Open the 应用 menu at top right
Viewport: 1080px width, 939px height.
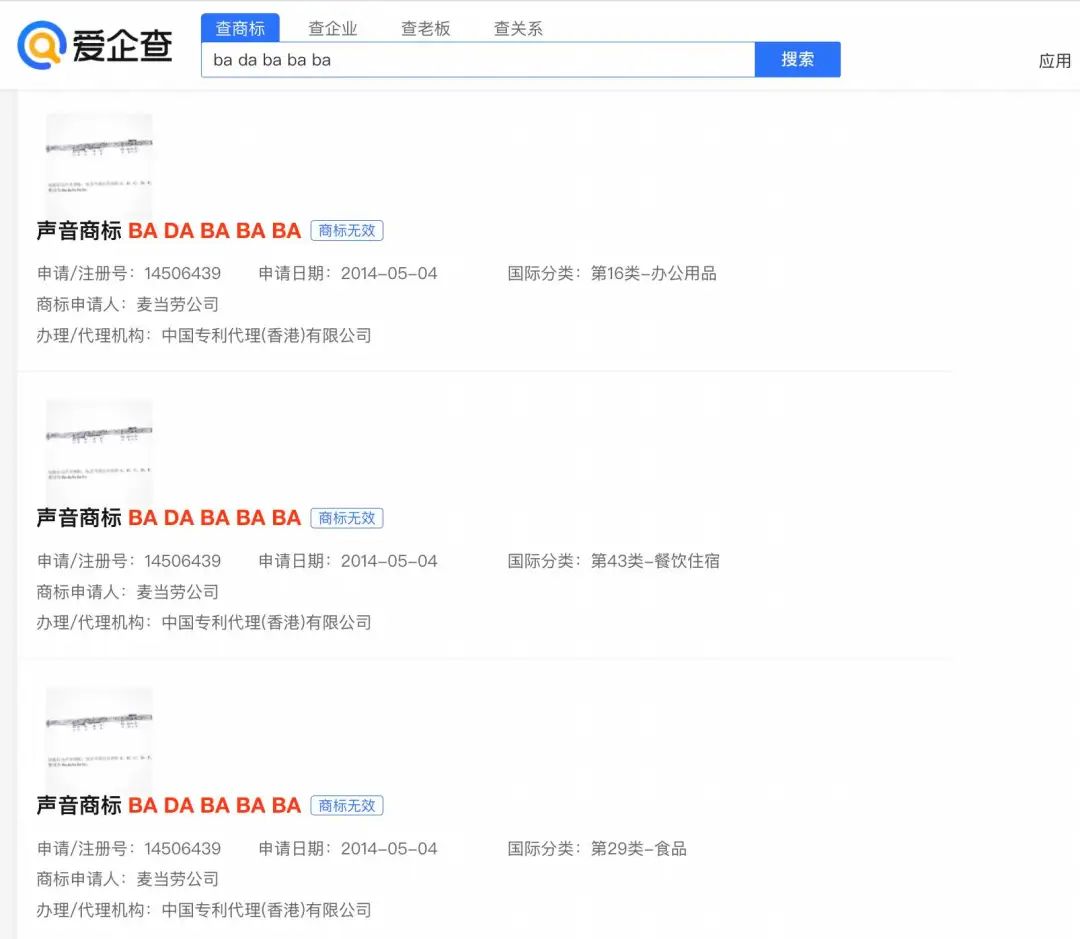1055,61
